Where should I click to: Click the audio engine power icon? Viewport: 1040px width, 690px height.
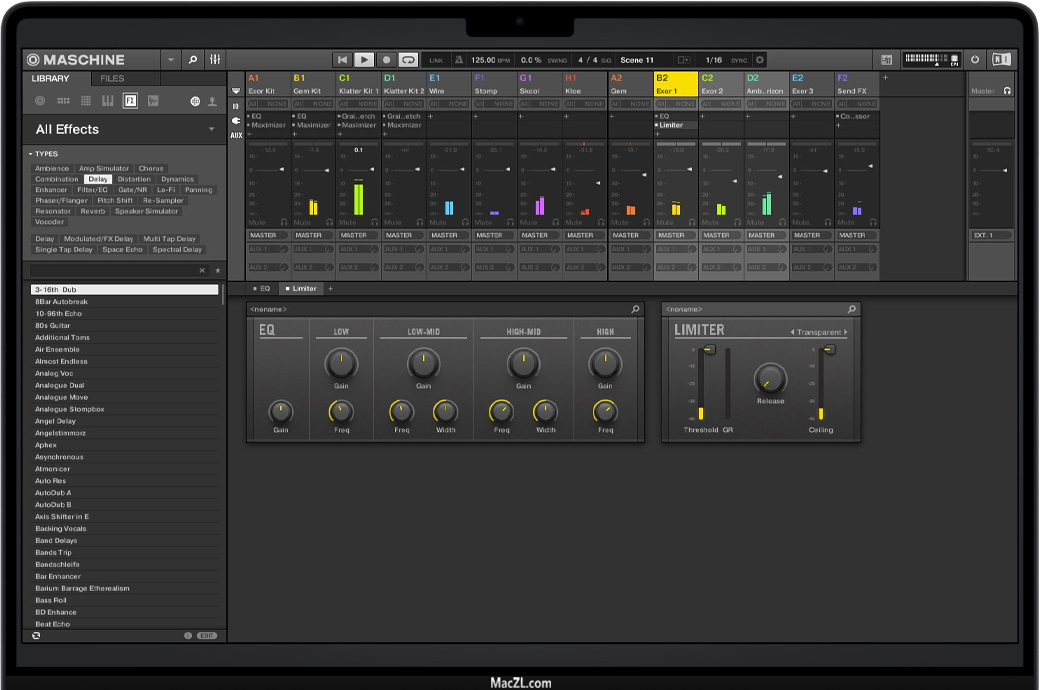[x=975, y=60]
